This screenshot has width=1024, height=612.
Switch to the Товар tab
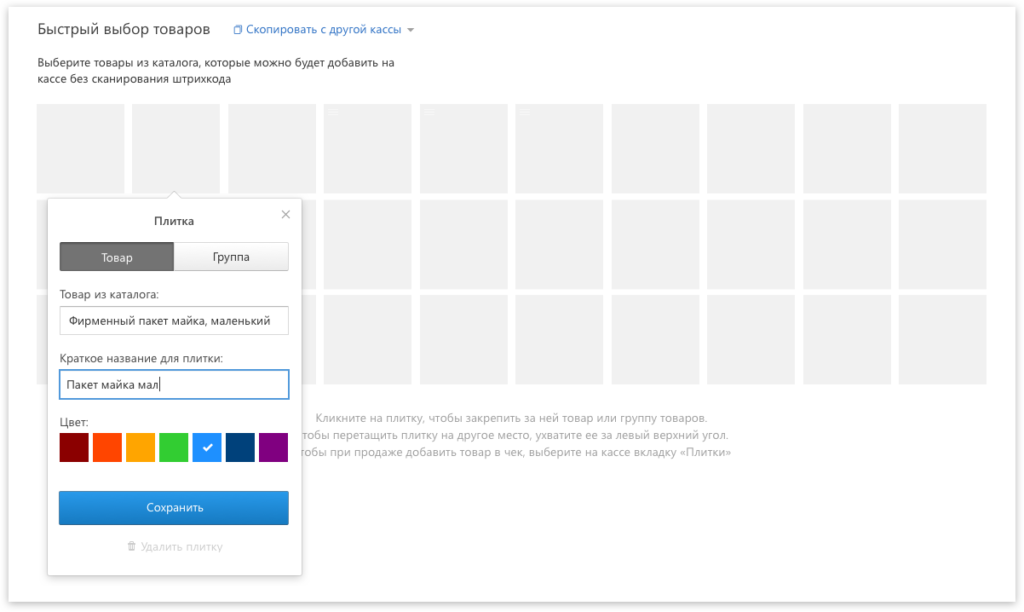[x=116, y=257]
